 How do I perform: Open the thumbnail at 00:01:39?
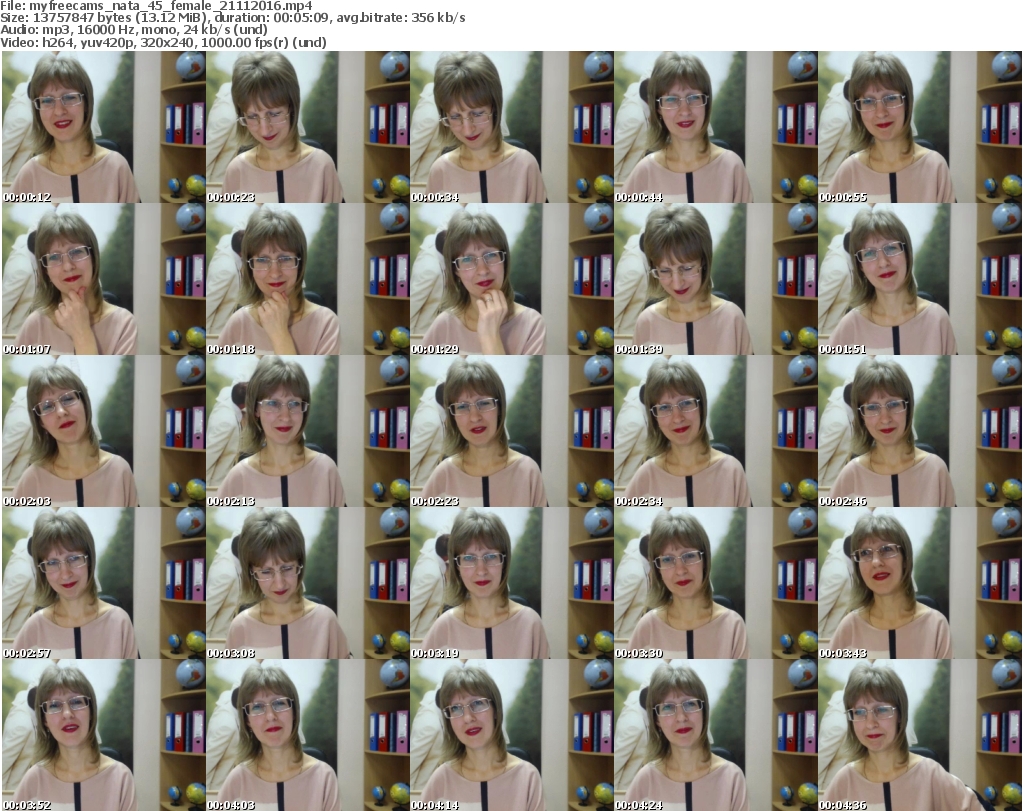716,279
